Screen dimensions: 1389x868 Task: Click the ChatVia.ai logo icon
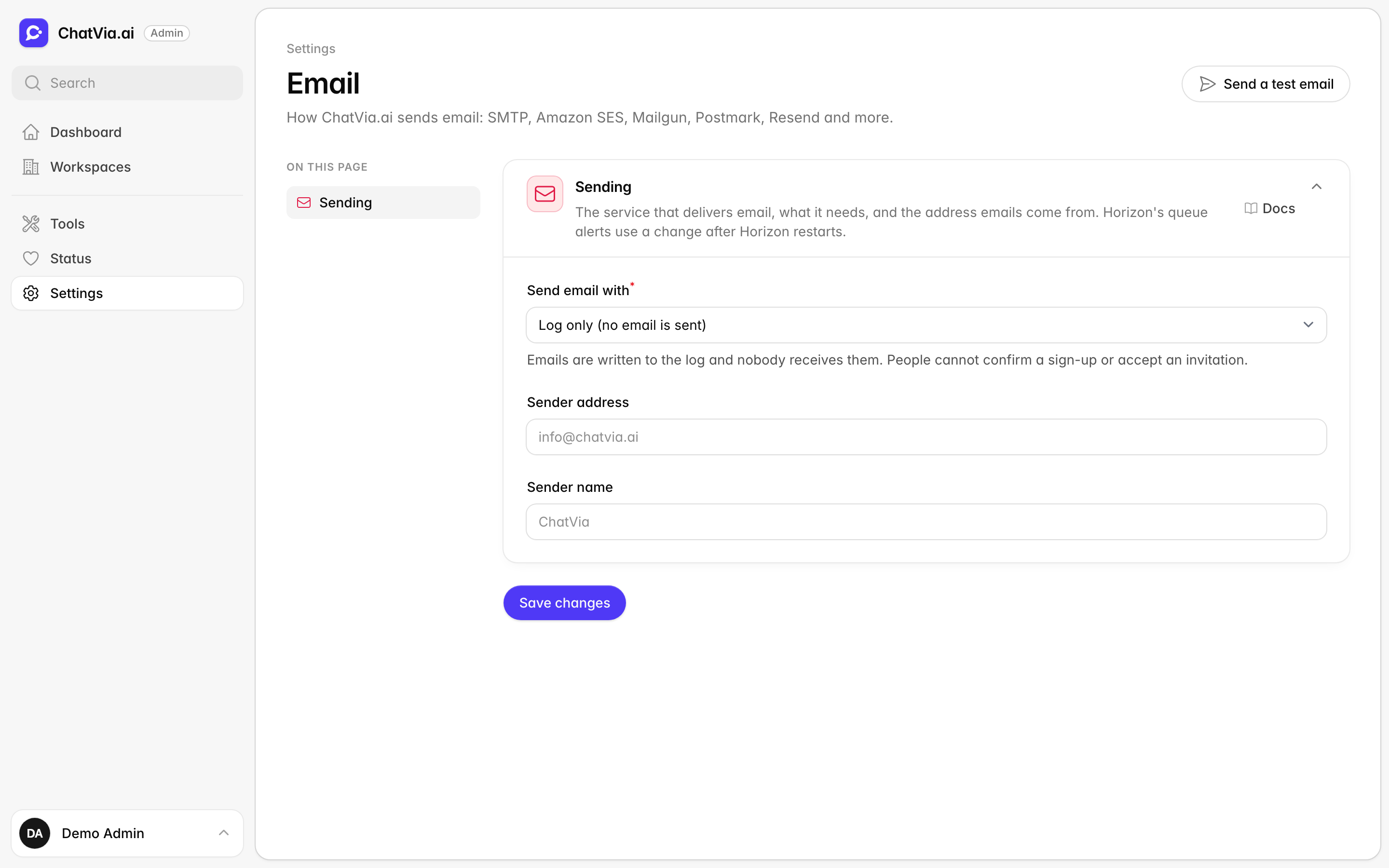point(33,33)
